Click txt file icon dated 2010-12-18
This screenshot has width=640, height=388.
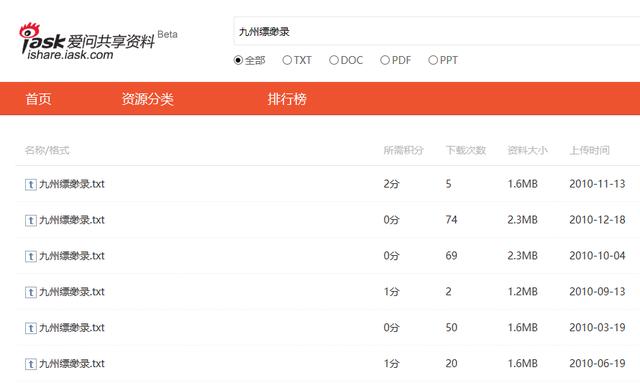pyautogui.click(x=31, y=221)
